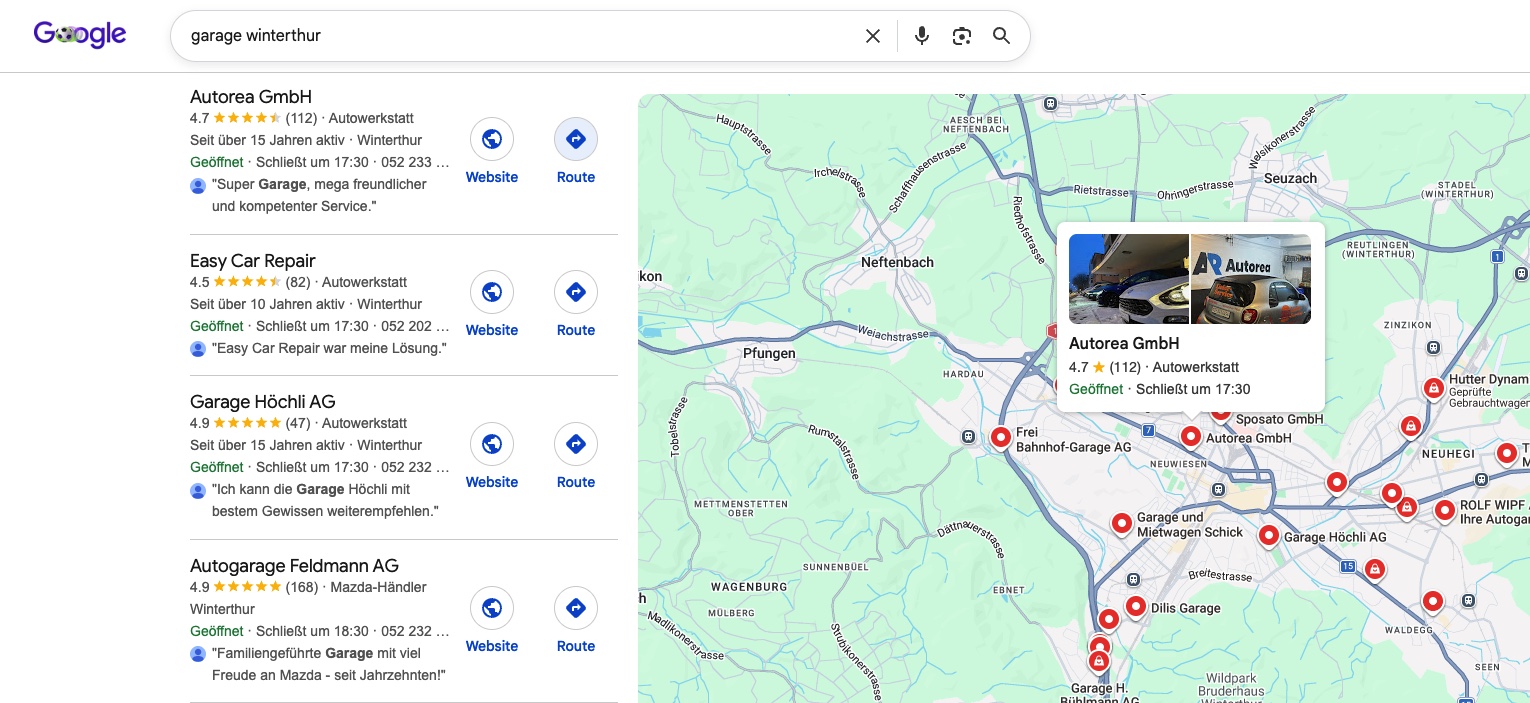Click review 'Ich kann die Garage Höchli'

click(326, 500)
